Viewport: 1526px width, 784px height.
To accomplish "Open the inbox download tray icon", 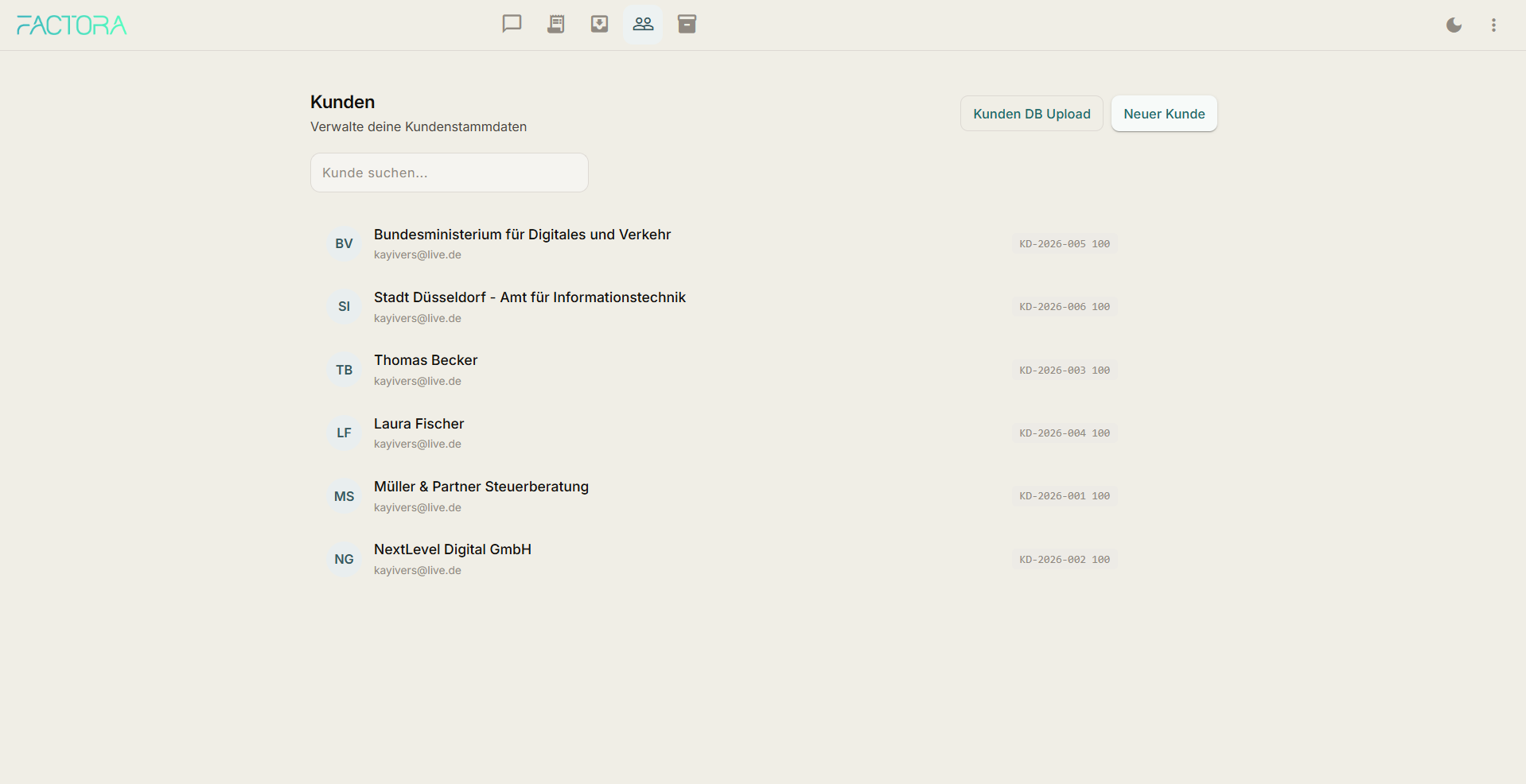I will pos(599,24).
